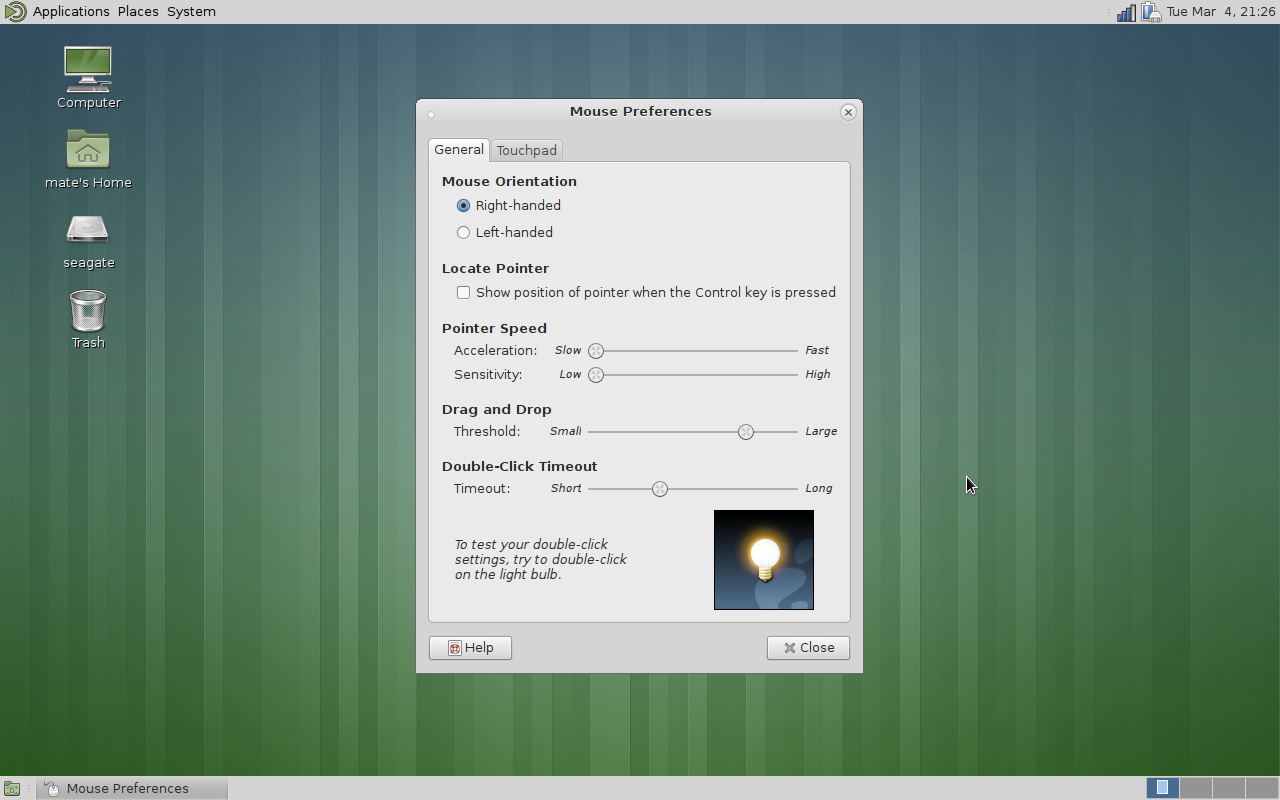Select the Right-handed radio button

click(x=463, y=206)
